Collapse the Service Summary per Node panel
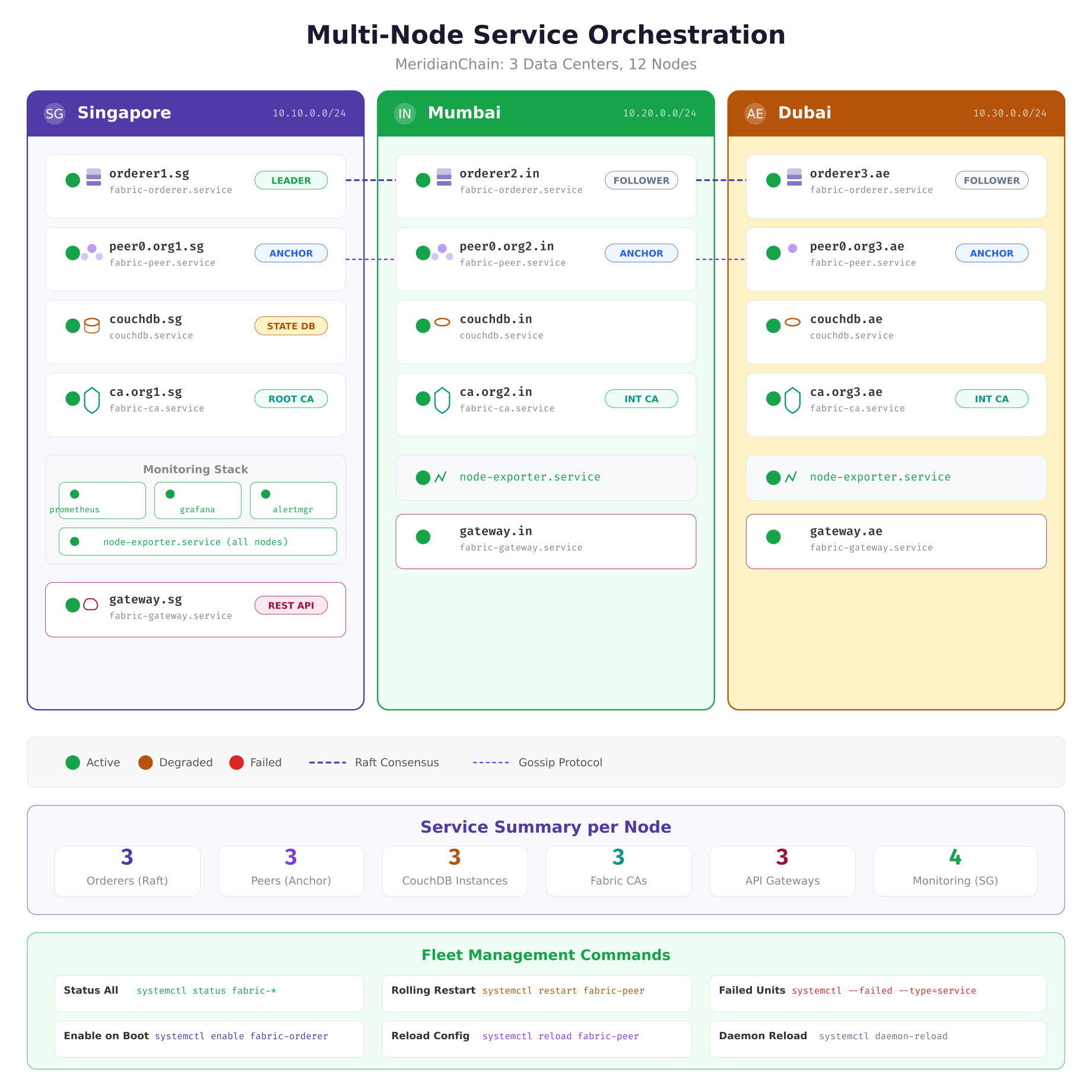 [545, 826]
